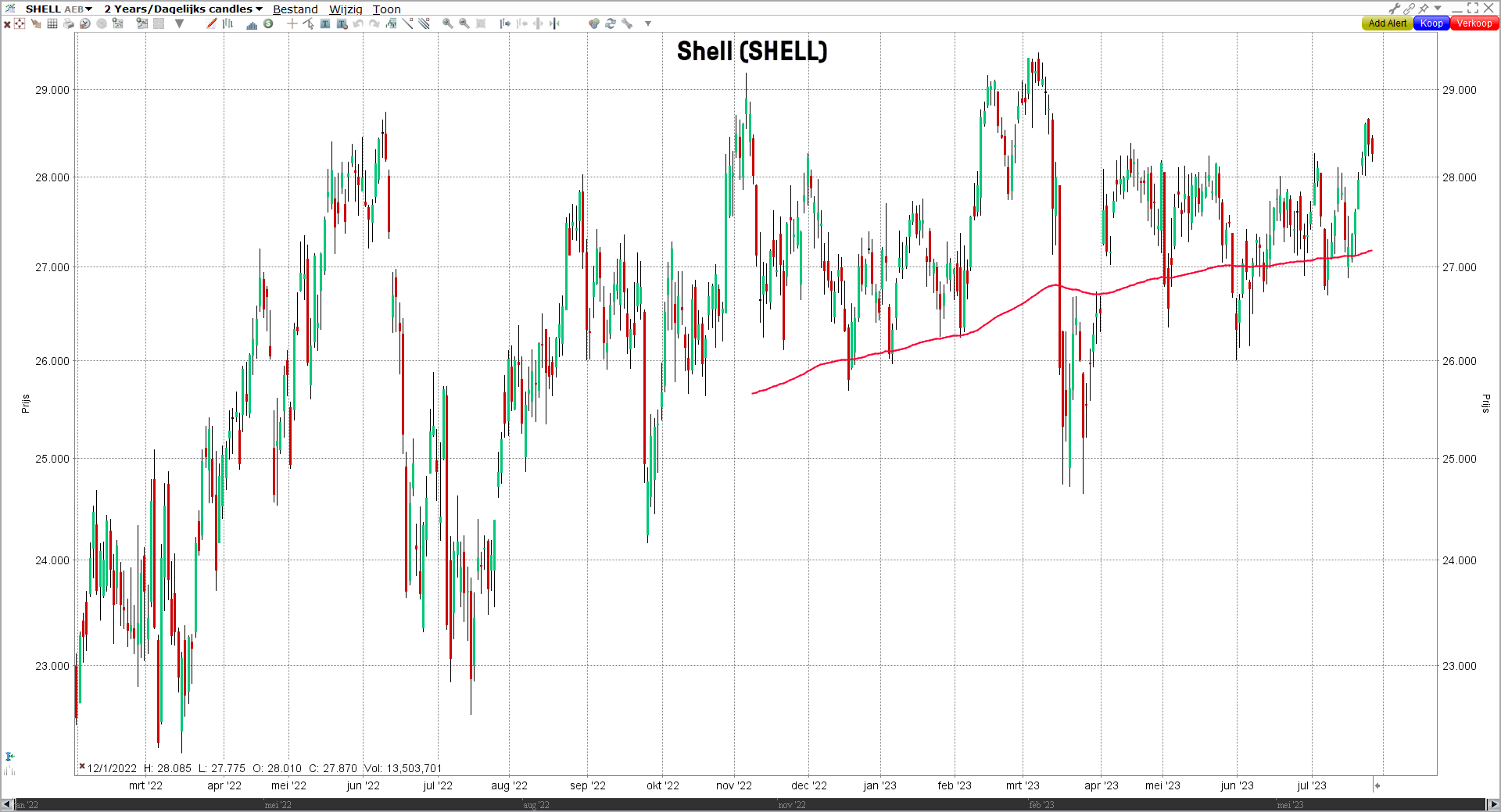Click the shift bars left arrow icon
This screenshot has width=1501, height=812.
[521, 23]
